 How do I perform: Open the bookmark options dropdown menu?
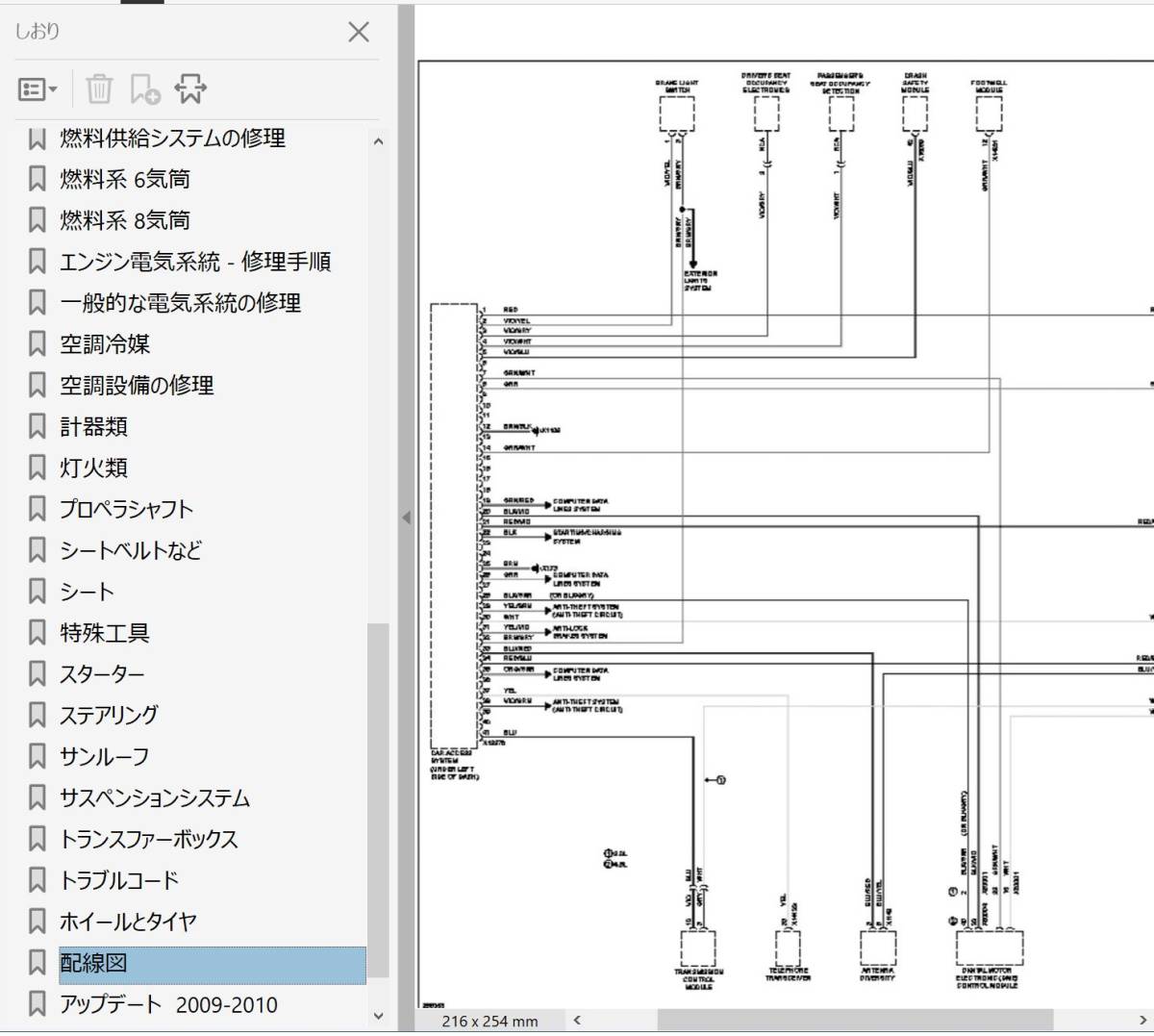click(38, 89)
